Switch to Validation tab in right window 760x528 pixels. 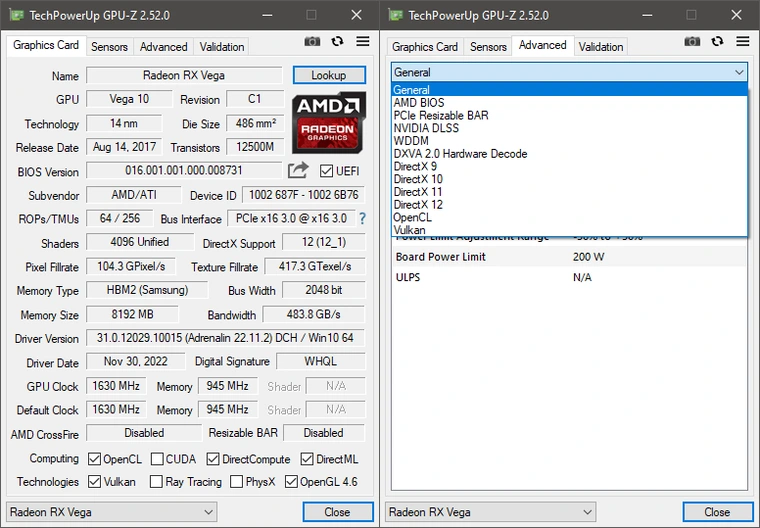pyautogui.click(x=601, y=47)
